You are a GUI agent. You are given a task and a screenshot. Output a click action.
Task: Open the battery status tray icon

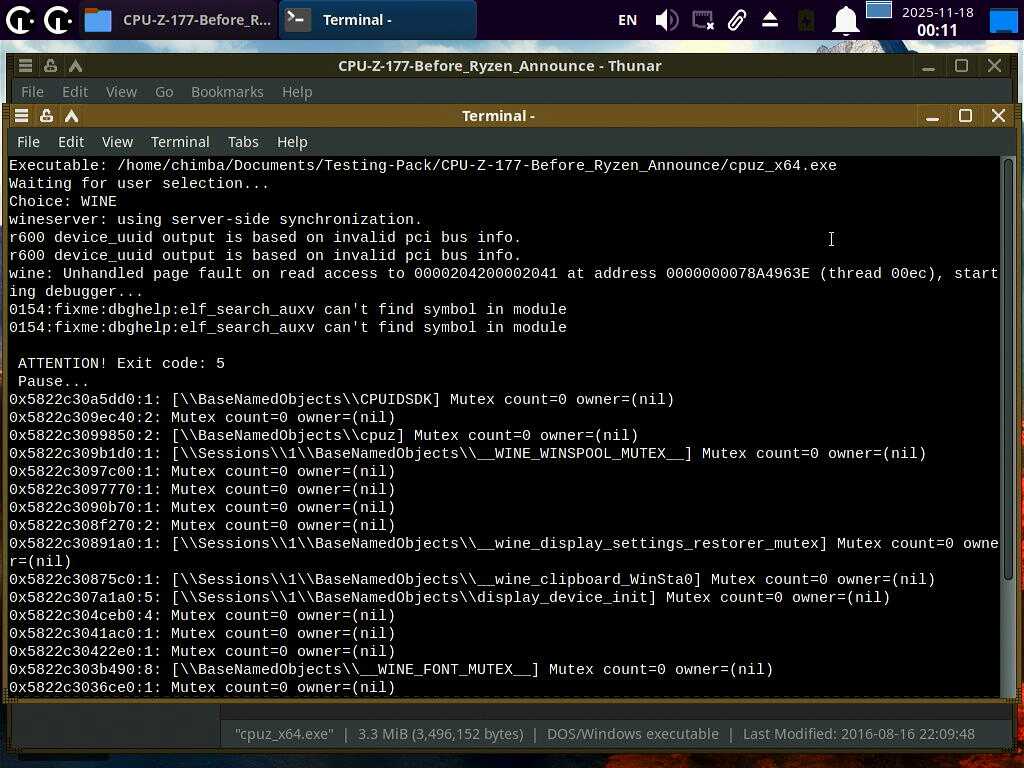(807, 20)
